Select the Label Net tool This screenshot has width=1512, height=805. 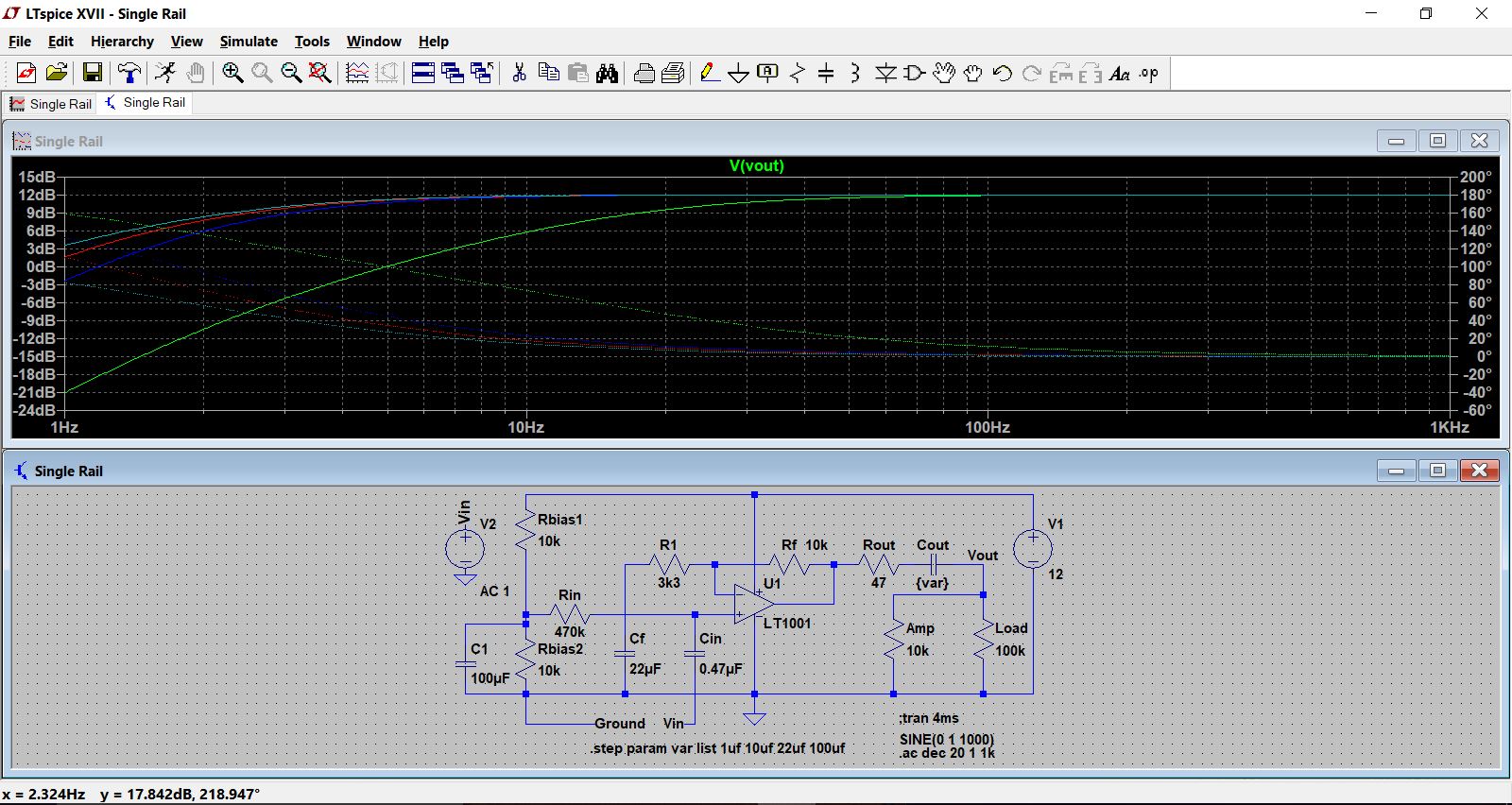(x=768, y=73)
